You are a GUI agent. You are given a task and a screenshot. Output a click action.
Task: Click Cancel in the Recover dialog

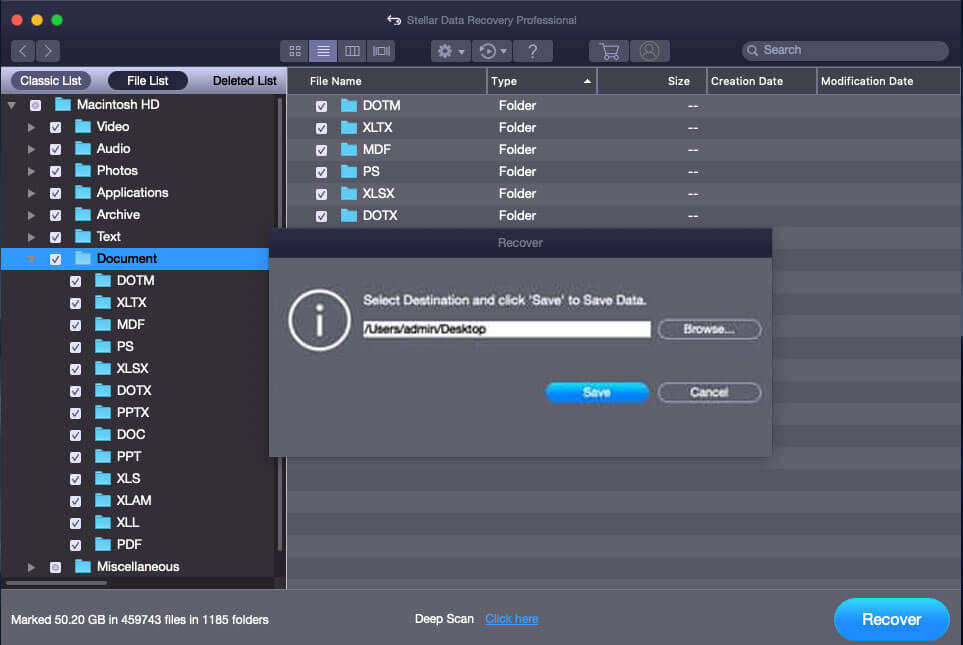709,392
